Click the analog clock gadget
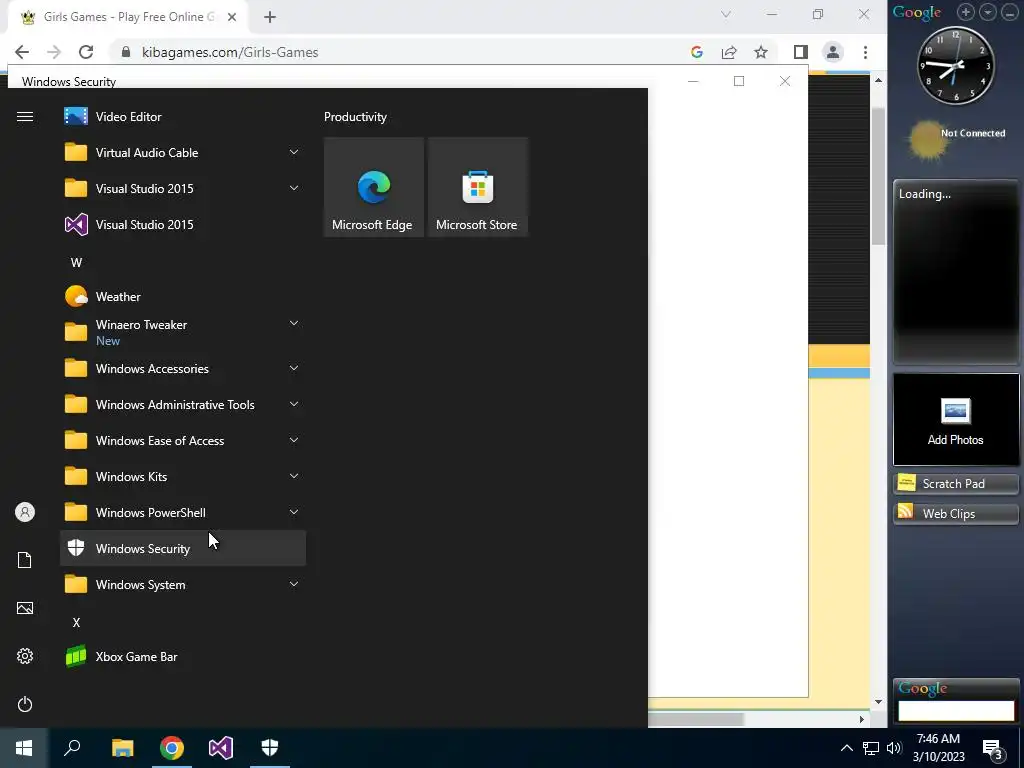This screenshot has width=1024, height=768. (956, 65)
